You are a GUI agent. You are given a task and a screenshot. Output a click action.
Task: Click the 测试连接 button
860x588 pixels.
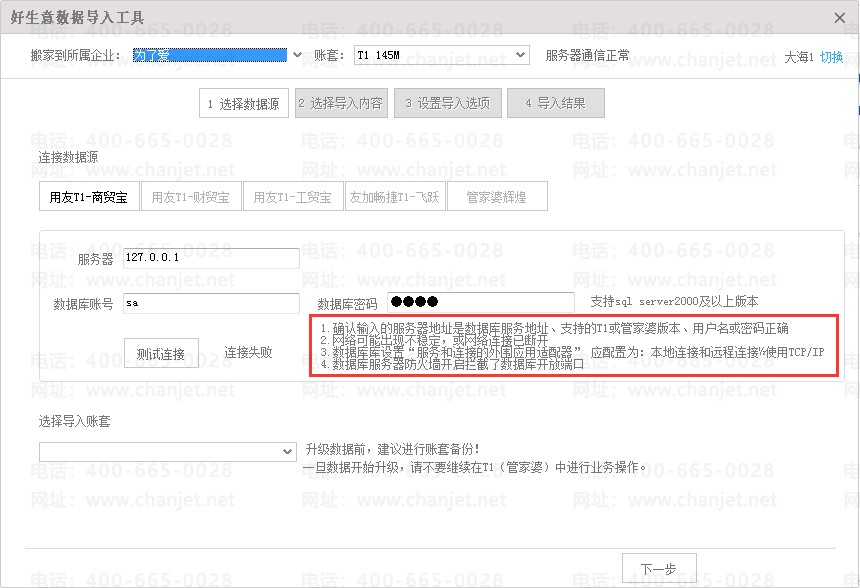pyautogui.click(x=161, y=353)
